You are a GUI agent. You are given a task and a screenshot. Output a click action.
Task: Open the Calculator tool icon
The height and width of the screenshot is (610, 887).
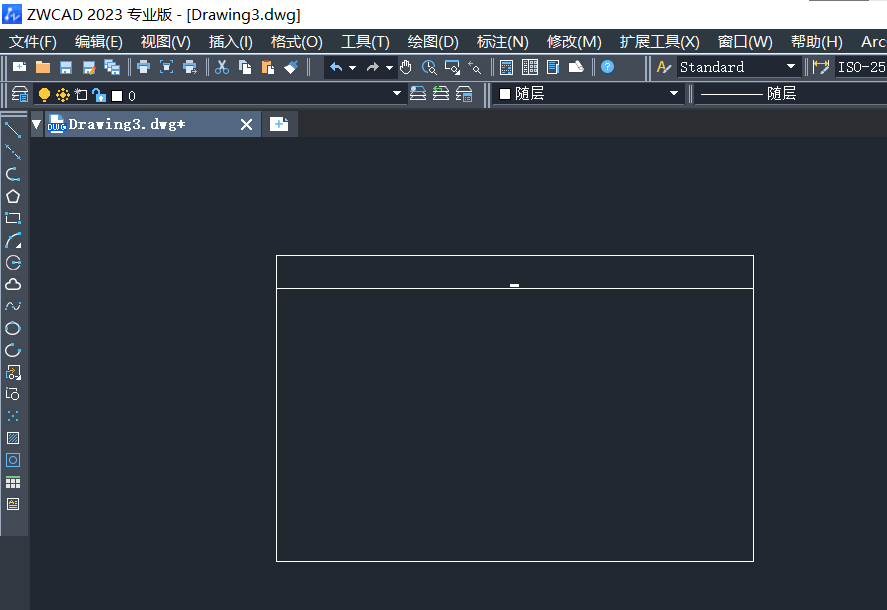point(506,67)
